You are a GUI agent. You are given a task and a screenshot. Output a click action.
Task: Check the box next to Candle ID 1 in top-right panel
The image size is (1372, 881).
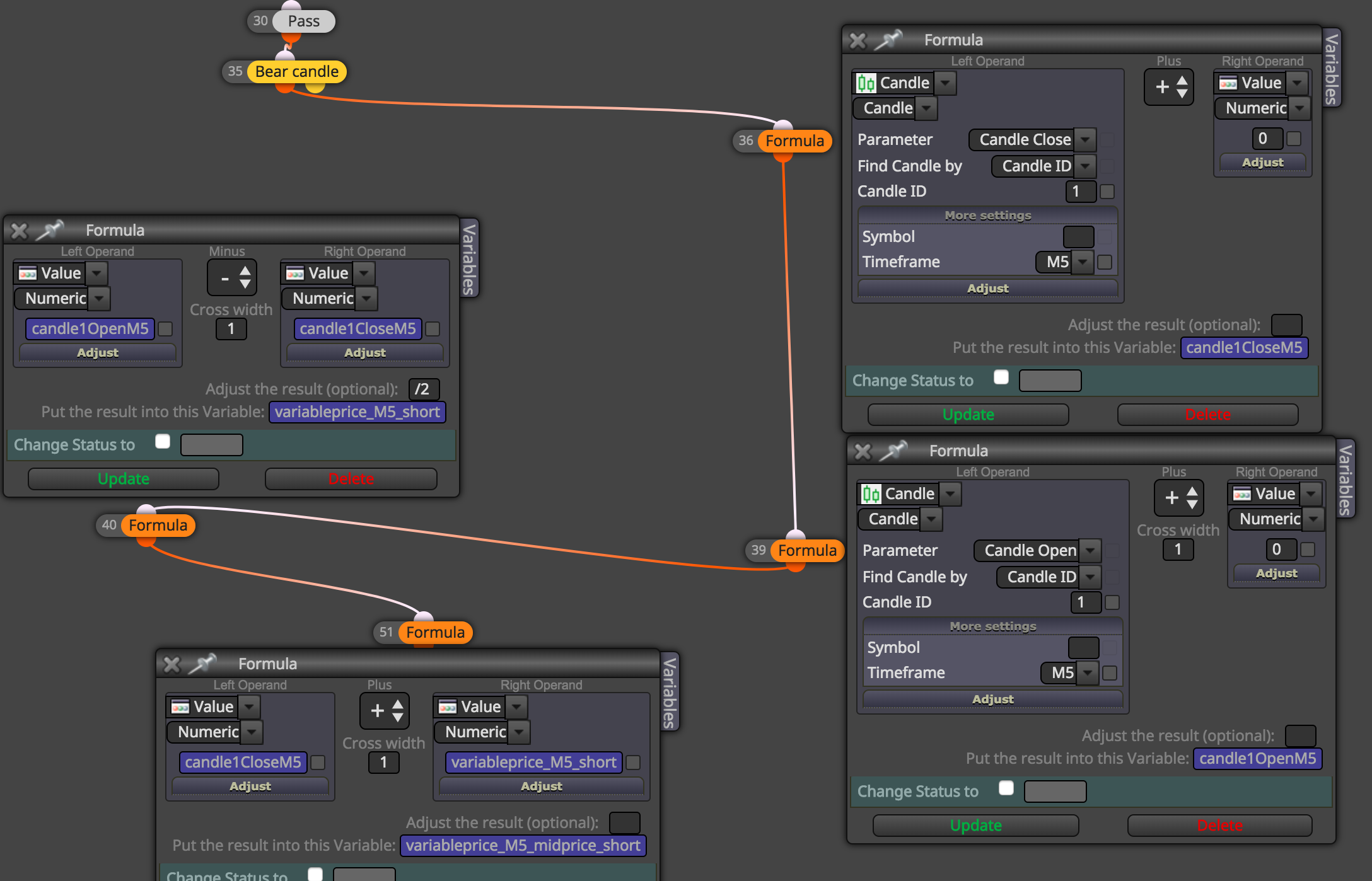1107,192
